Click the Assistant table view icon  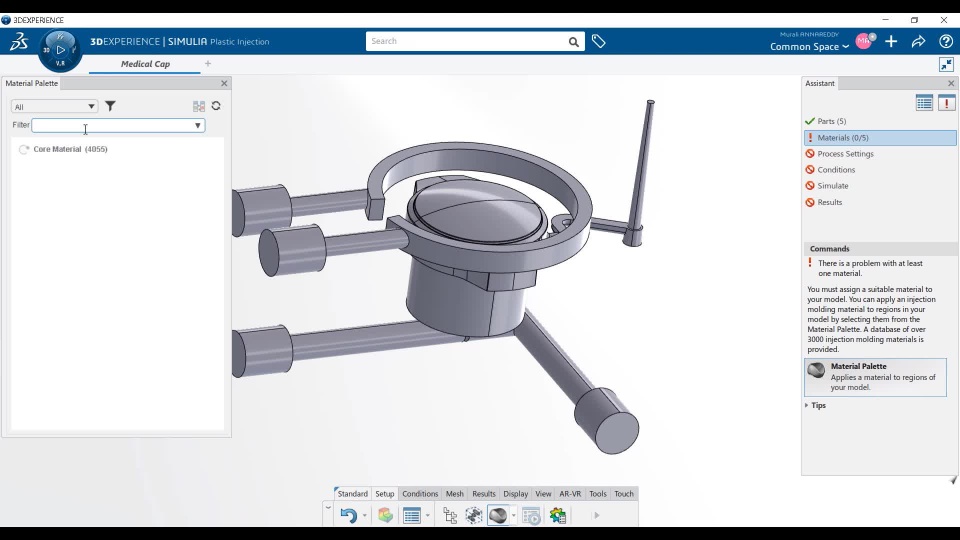click(x=924, y=103)
